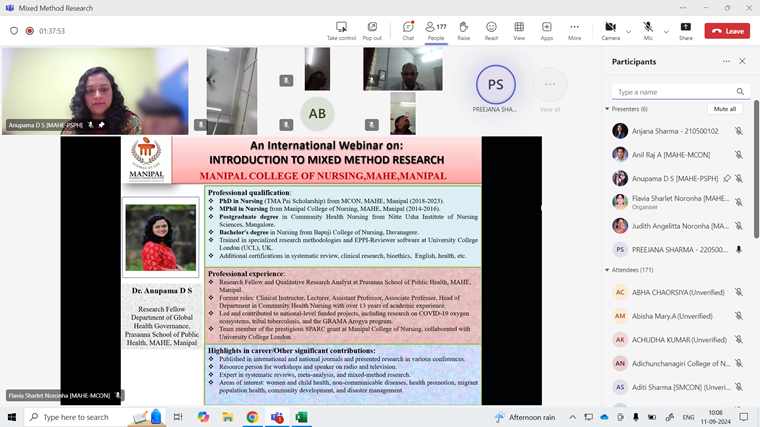This screenshot has height=427, width=760.
Task: Open the View layout menu
Action: point(519,30)
